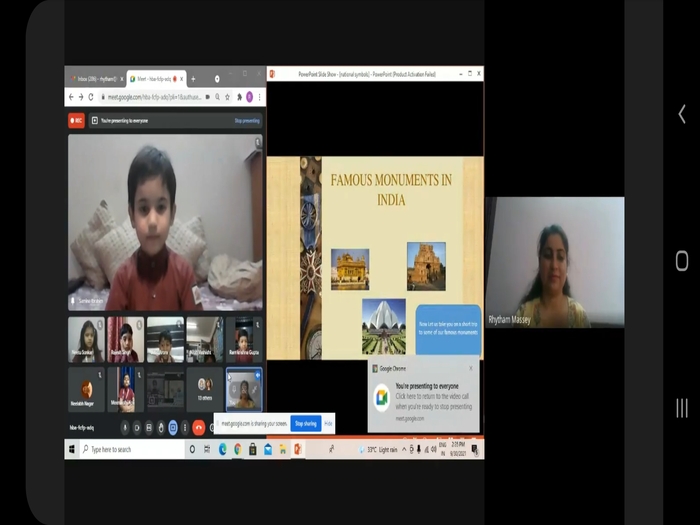Reload the Meet page

(91, 97)
